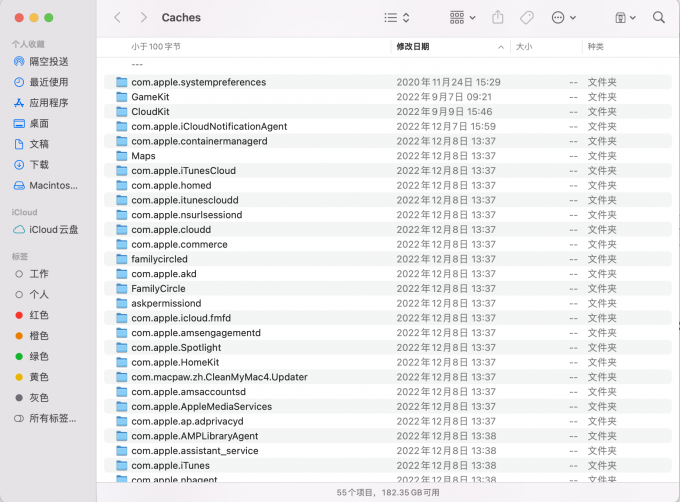This screenshot has height=502, width=680.
Task: Click the Tags icon in toolbar
Action: point(526,17)
